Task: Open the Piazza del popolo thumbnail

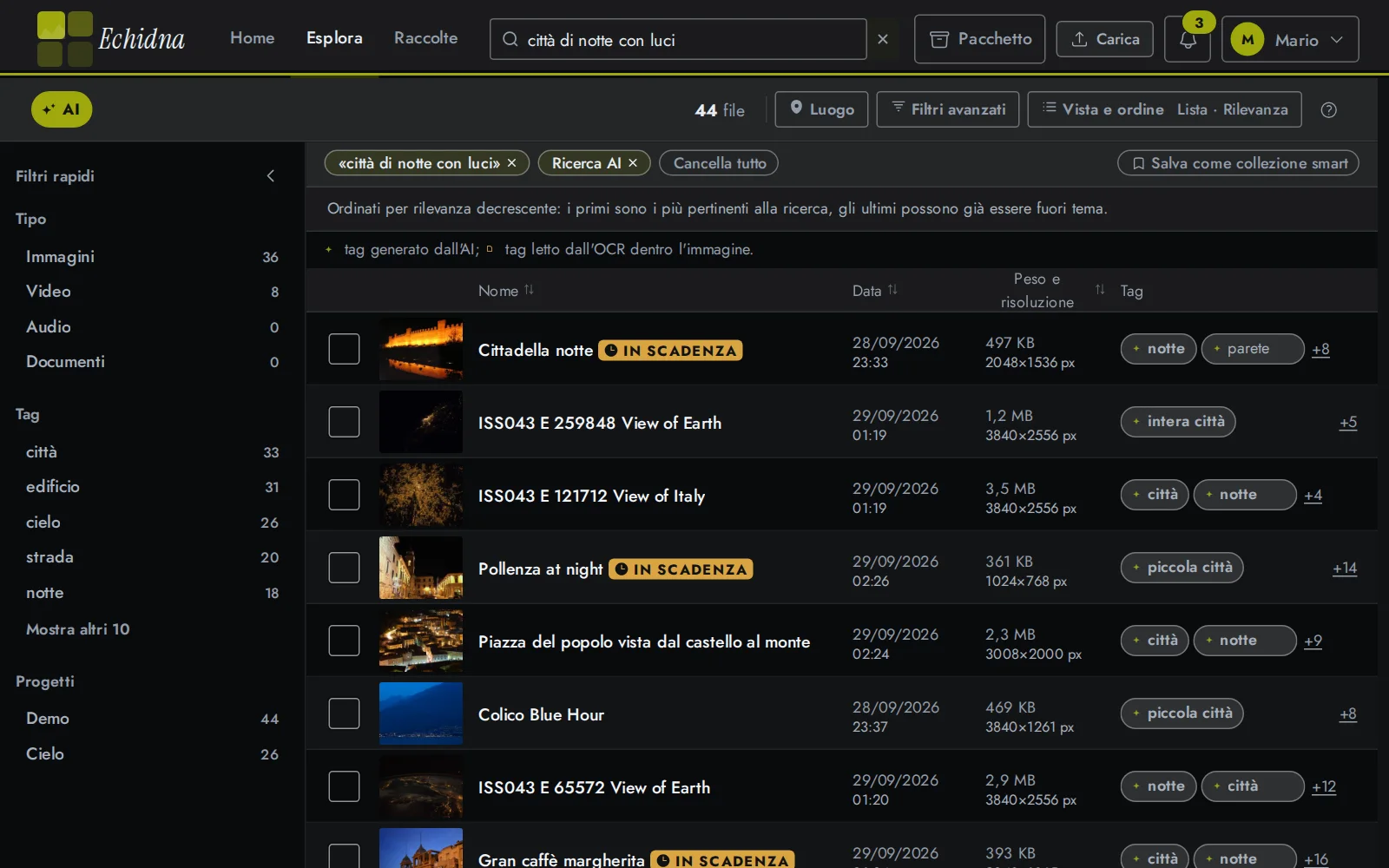Action: pos(421,641)
